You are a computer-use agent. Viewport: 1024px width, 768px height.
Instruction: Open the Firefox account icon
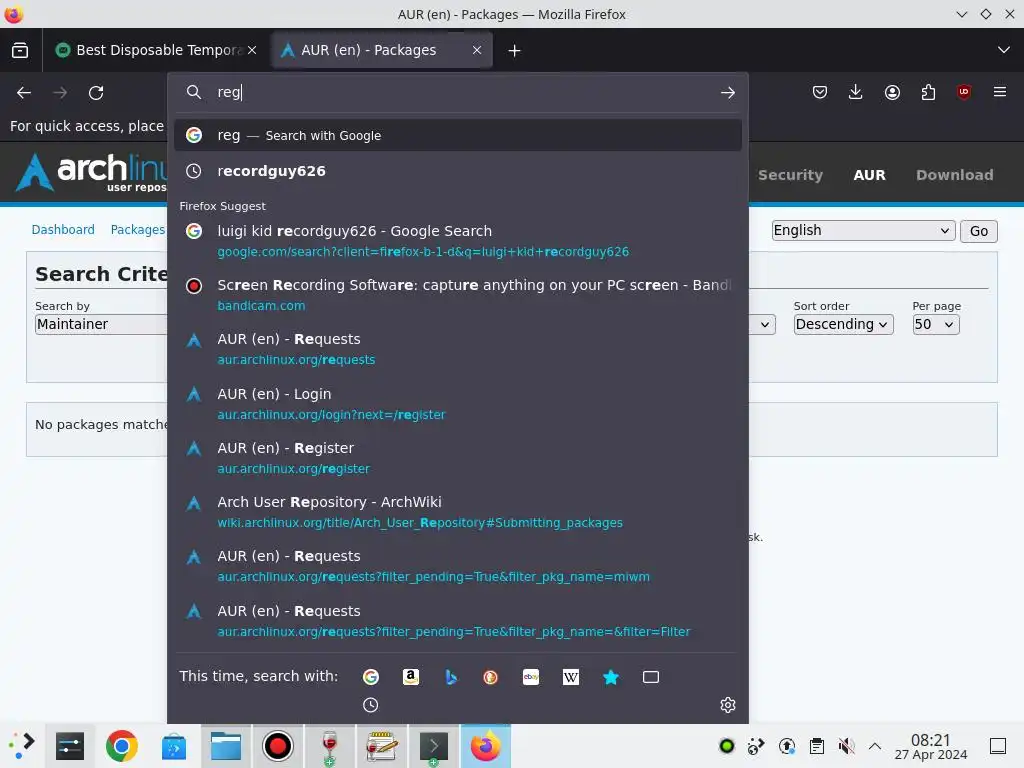click(x=892, y=93)
